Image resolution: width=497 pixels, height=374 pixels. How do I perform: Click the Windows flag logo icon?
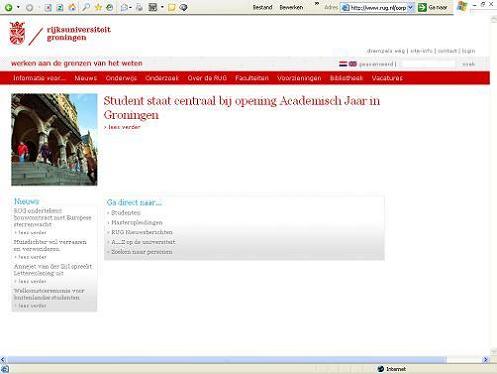[x=462, y=6]
